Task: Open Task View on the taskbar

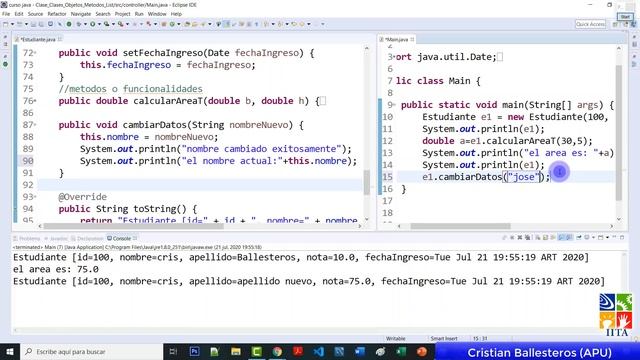Action: 173,351
